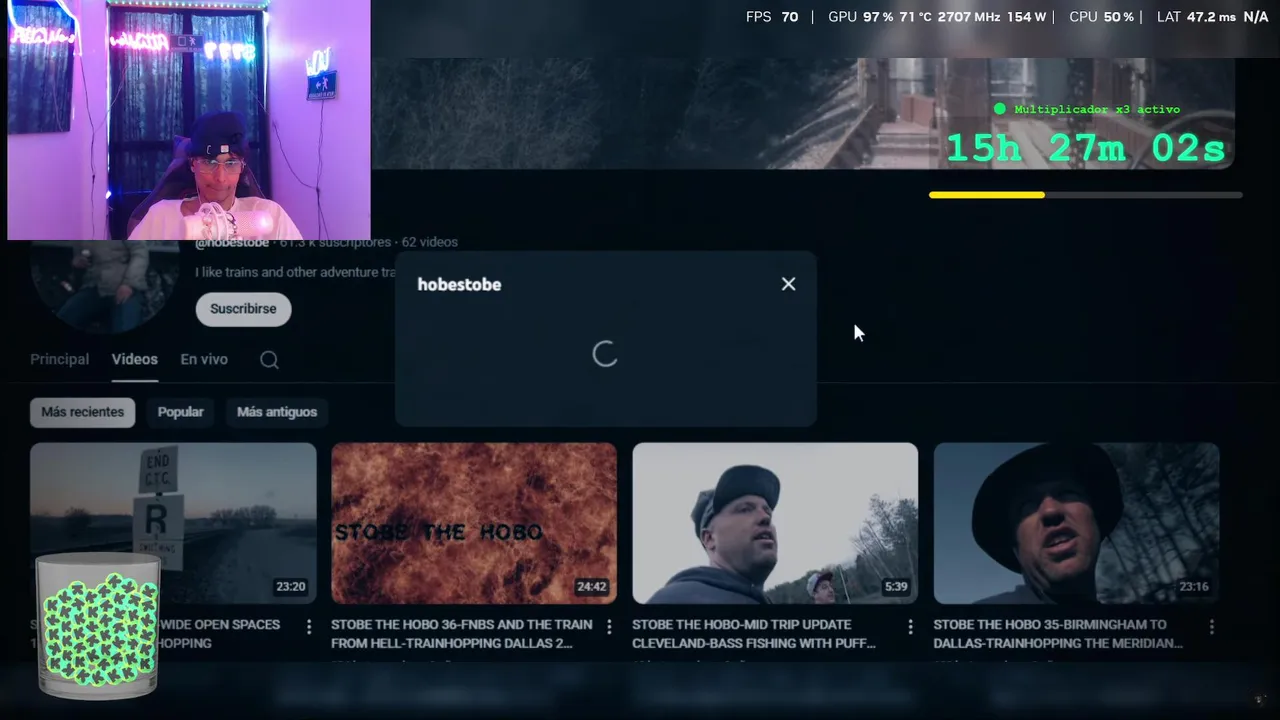Click the Suscribirse button
This screenshot has width=1280, height=720.
(243, 309)
